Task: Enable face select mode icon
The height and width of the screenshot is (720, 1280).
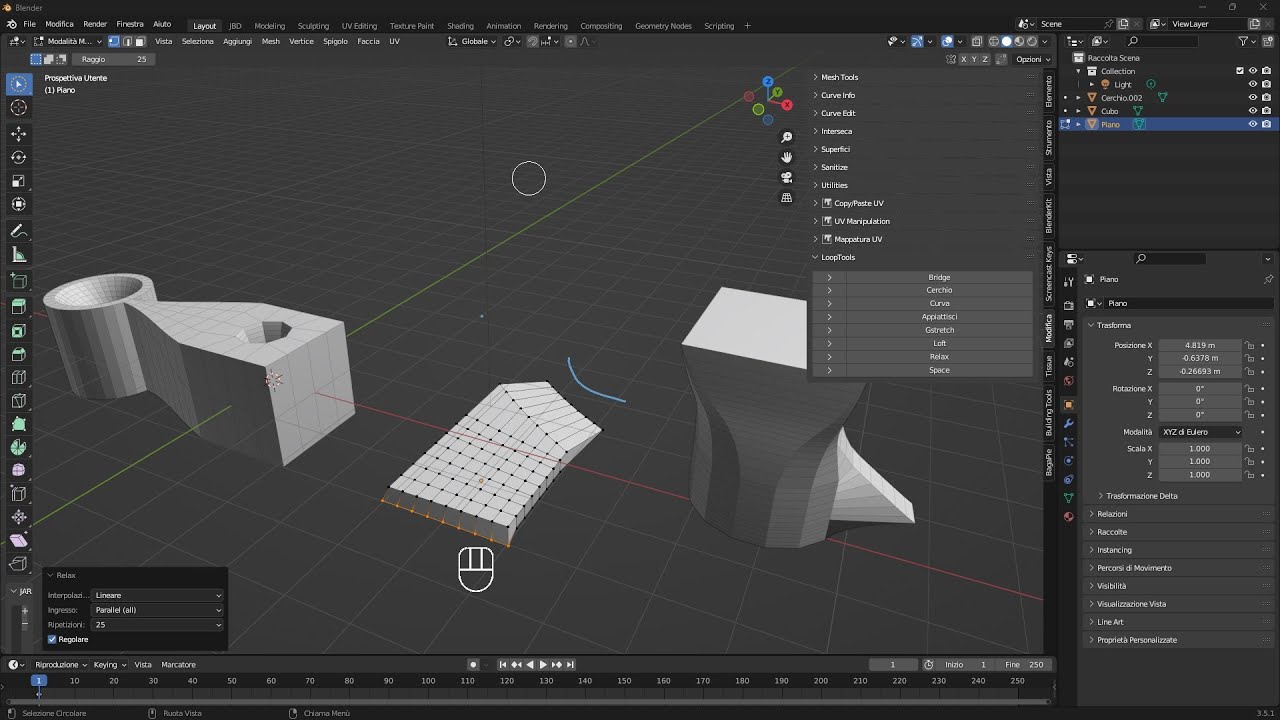Action: click(x=140, y=41)
